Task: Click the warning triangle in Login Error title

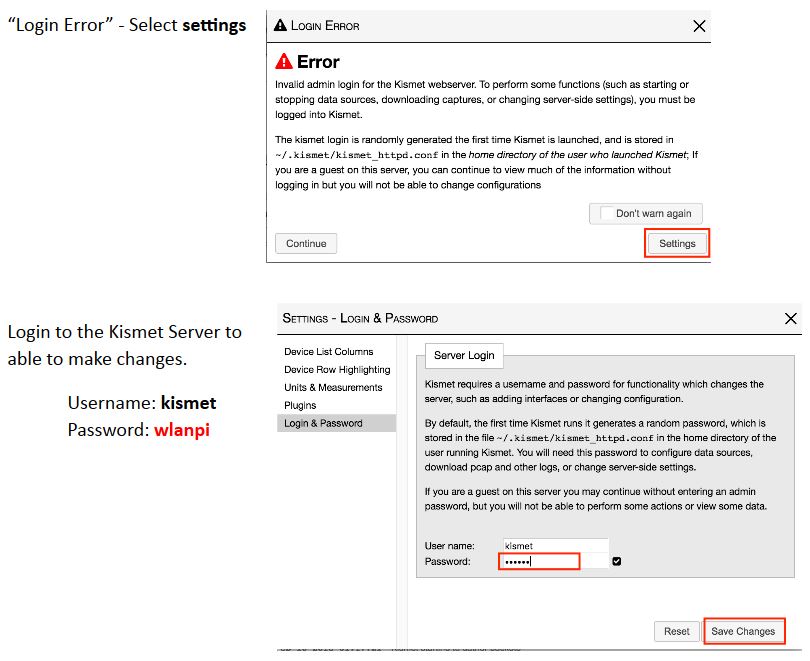Action: [280, 25]
